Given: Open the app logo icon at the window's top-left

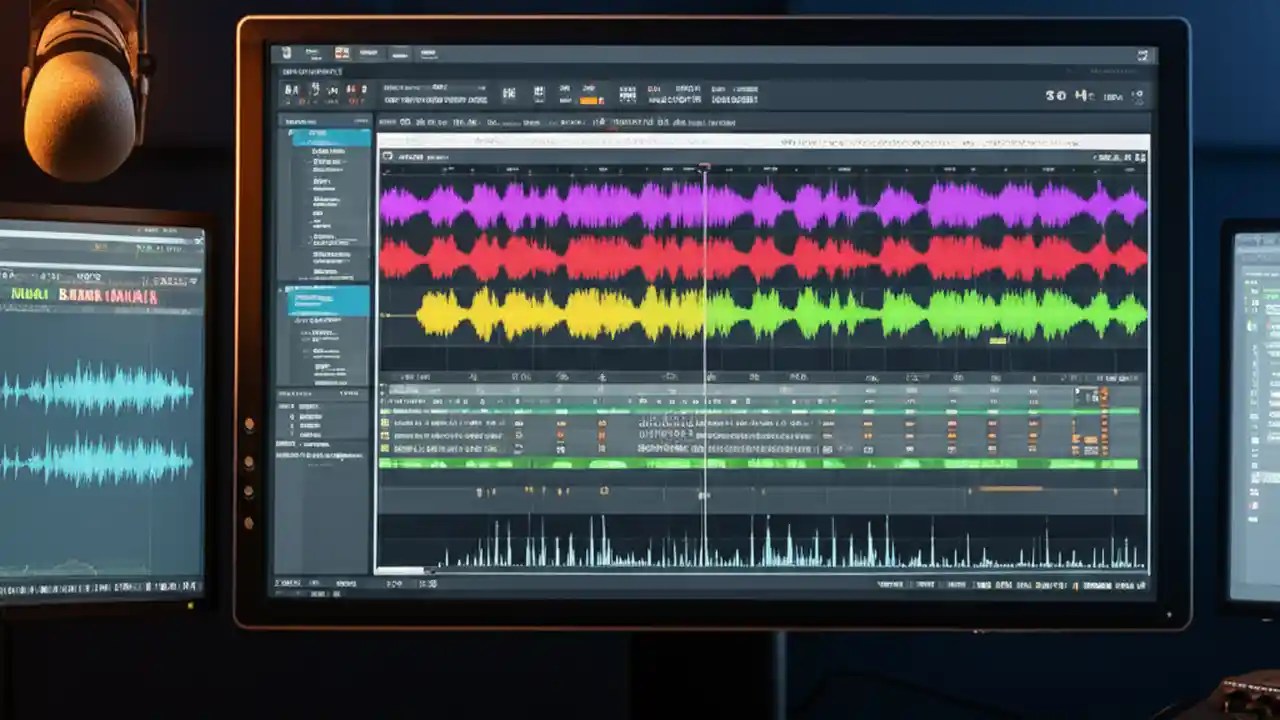Looking at the screenshot, I should [x=287, y=53].
